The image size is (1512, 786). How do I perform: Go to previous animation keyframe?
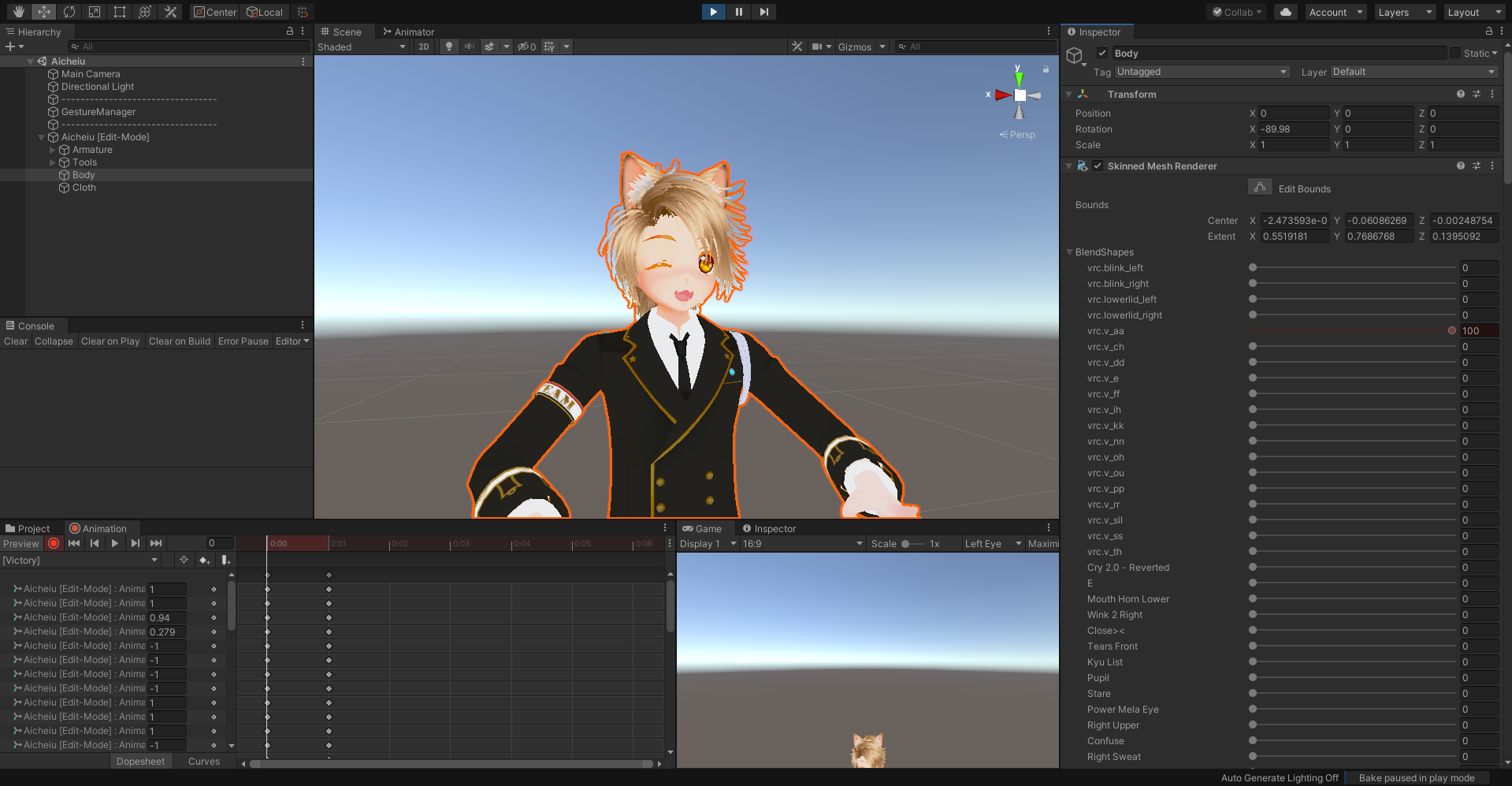point(95,543)
